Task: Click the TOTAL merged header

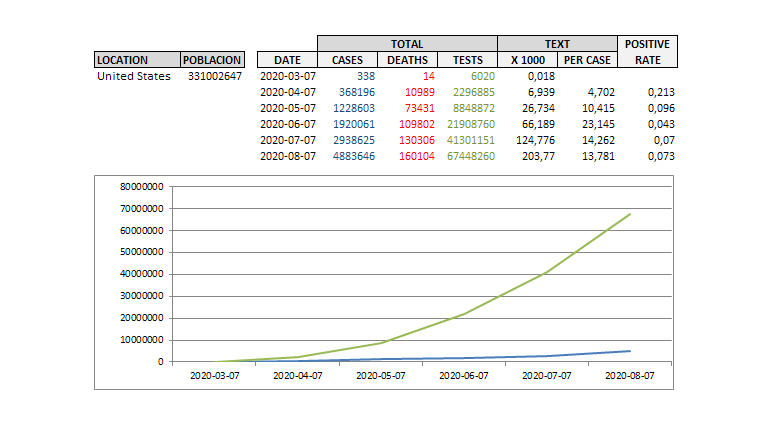Action: click(x=407, y=44)
